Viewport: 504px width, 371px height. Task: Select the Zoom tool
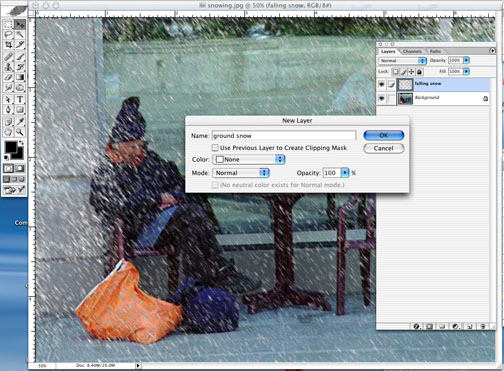click(x=20, y=132)
